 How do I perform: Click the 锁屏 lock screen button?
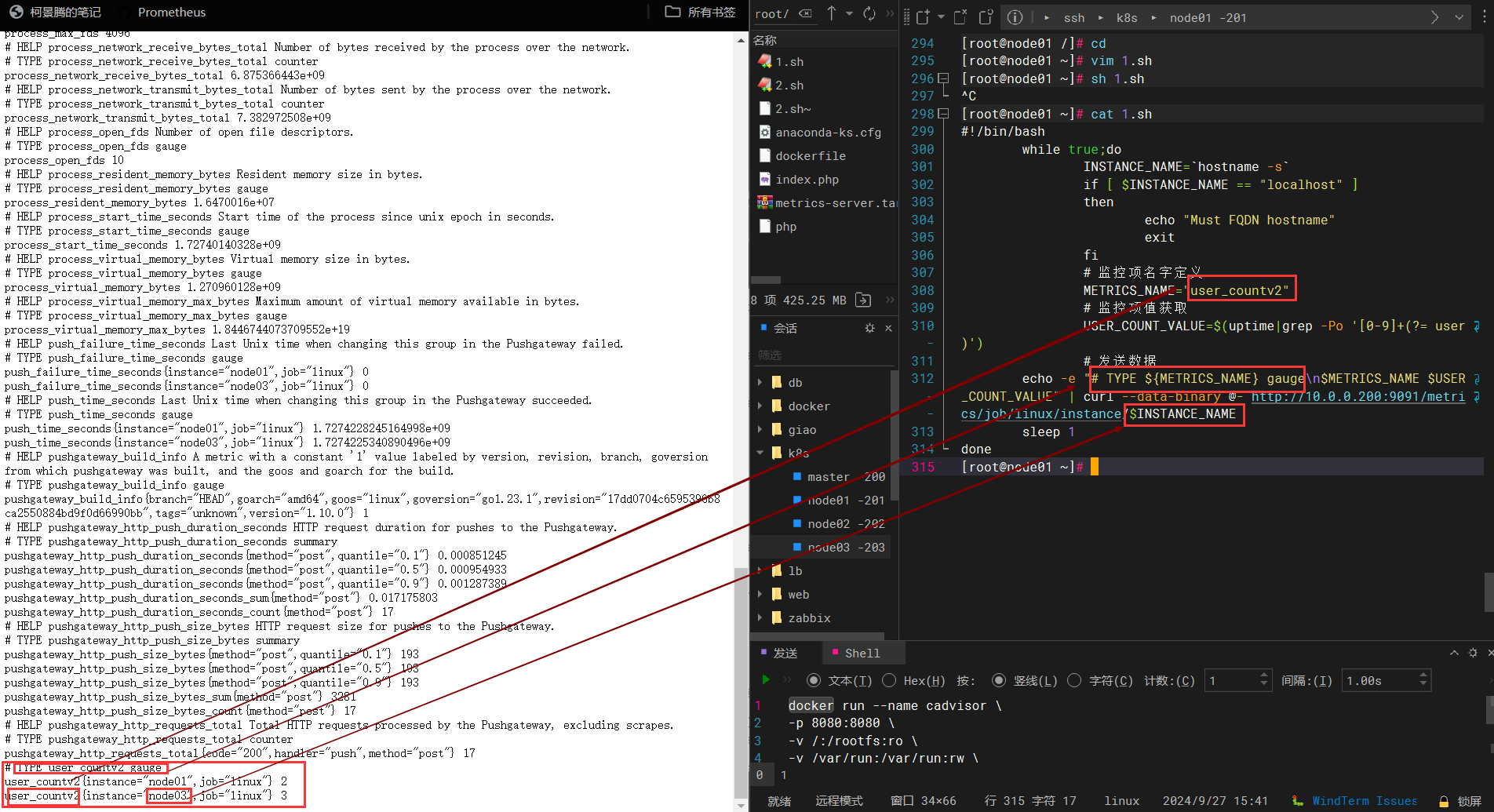(x=1469, y=801)
